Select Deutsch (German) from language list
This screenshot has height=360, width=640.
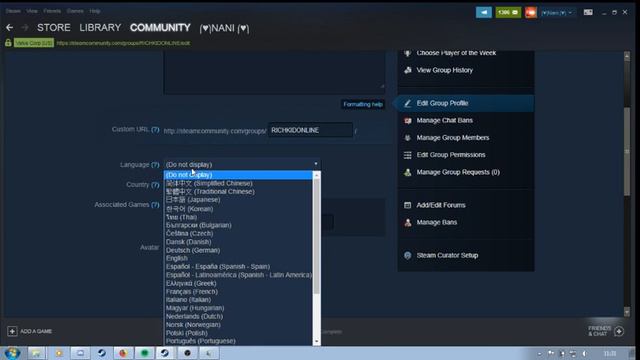click(238, 250)
